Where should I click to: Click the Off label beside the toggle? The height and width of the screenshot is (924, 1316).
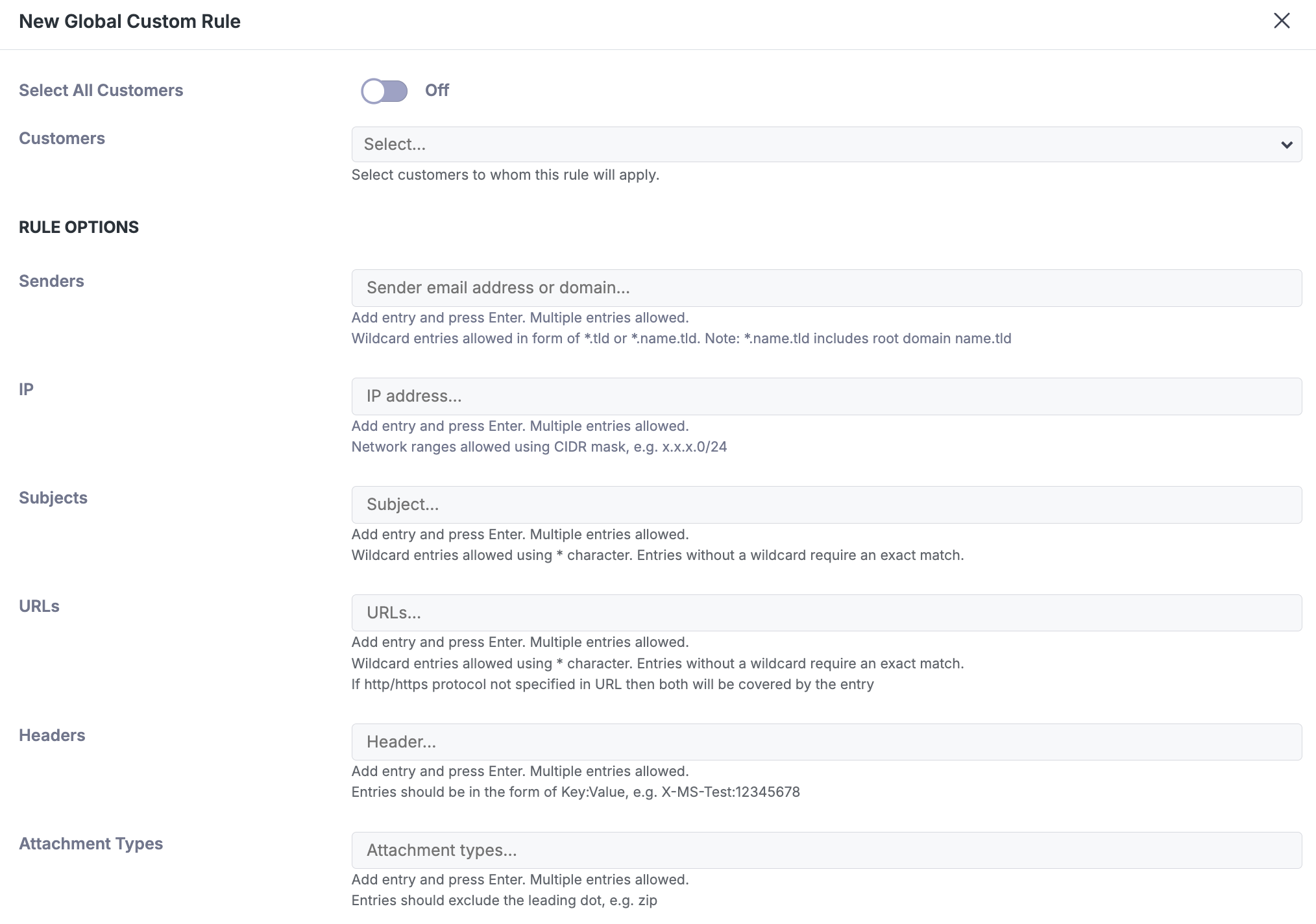tap(437, 90)
